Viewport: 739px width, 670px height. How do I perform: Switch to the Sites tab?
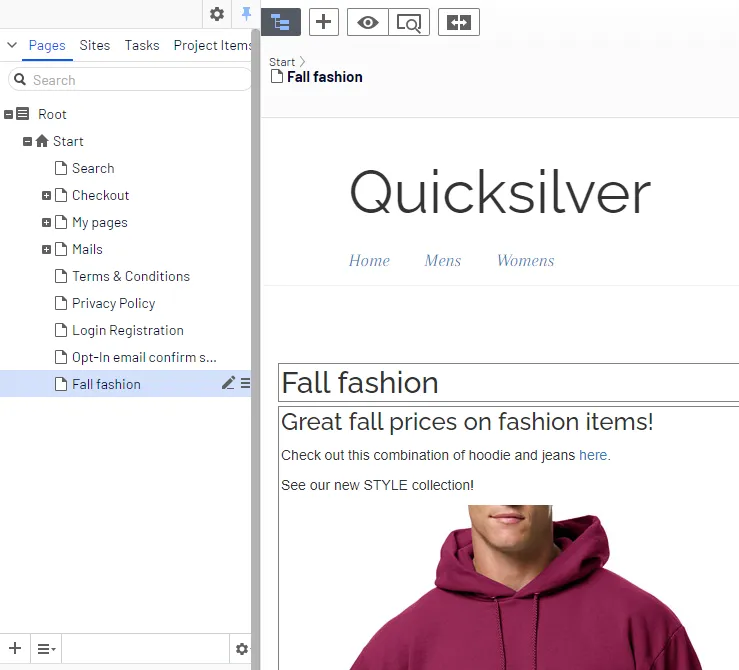(x=95, y=45)
